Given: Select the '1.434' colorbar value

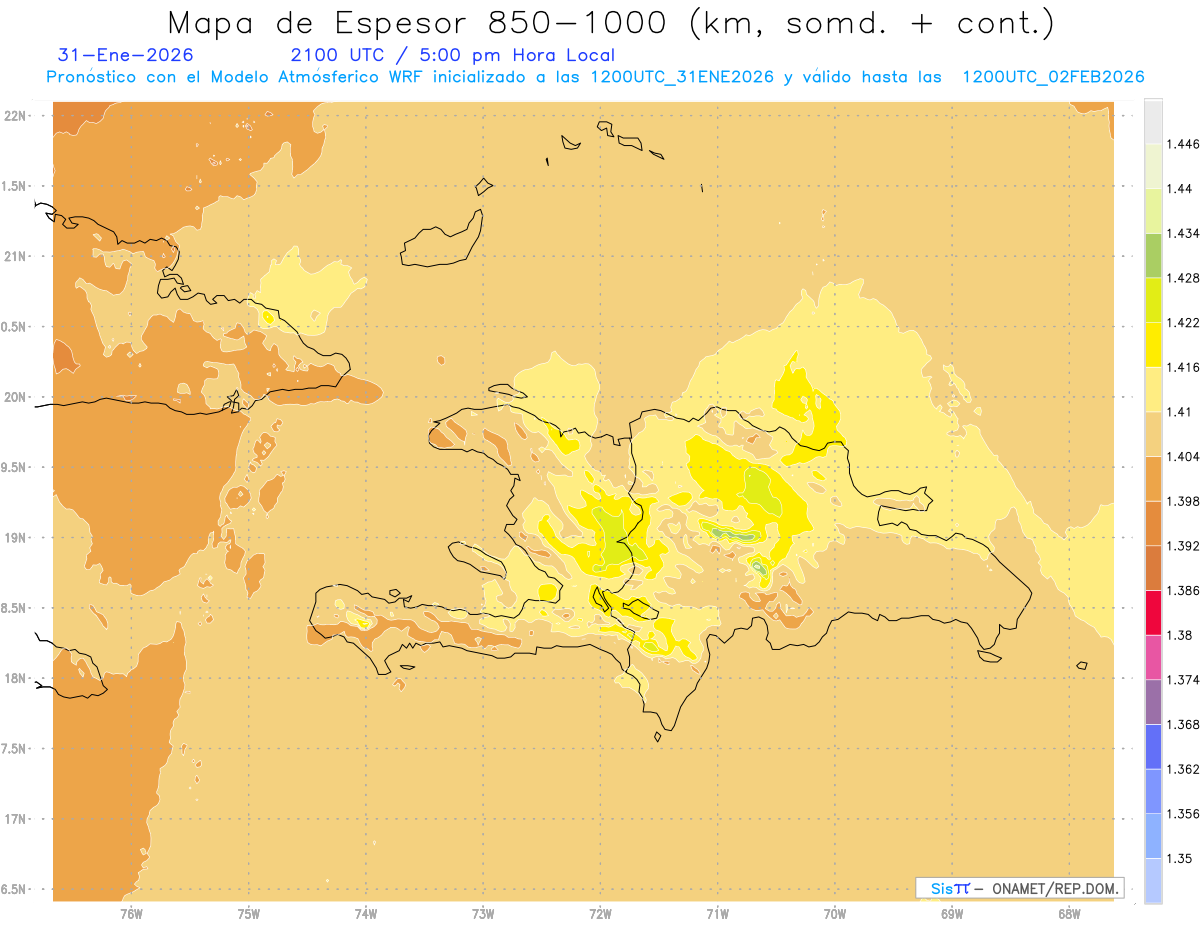Looking at the screenshot, I should (1182, 234).
